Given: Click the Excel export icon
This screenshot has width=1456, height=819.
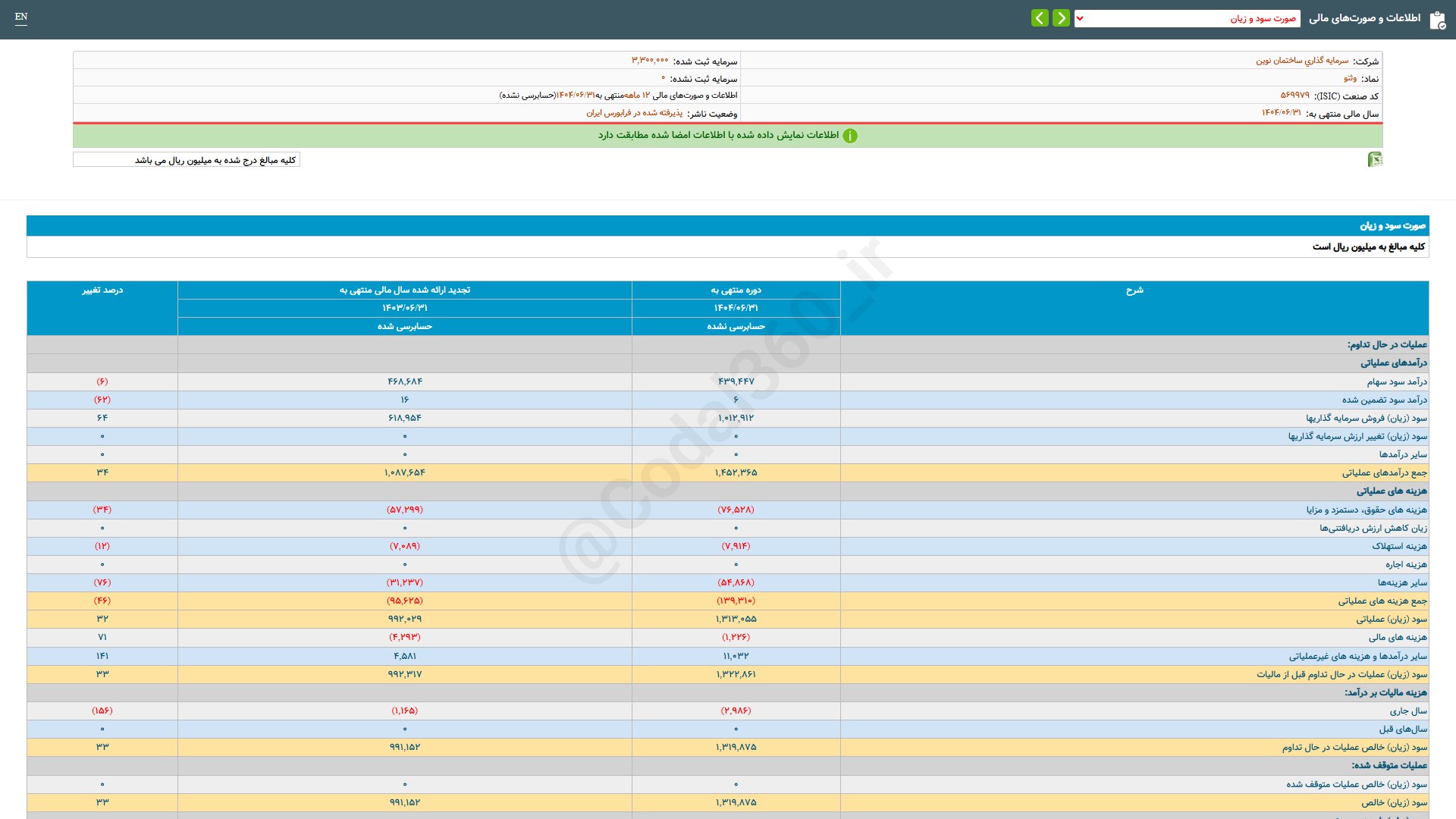Looking at the screenshot, I should pos(1374,159).
